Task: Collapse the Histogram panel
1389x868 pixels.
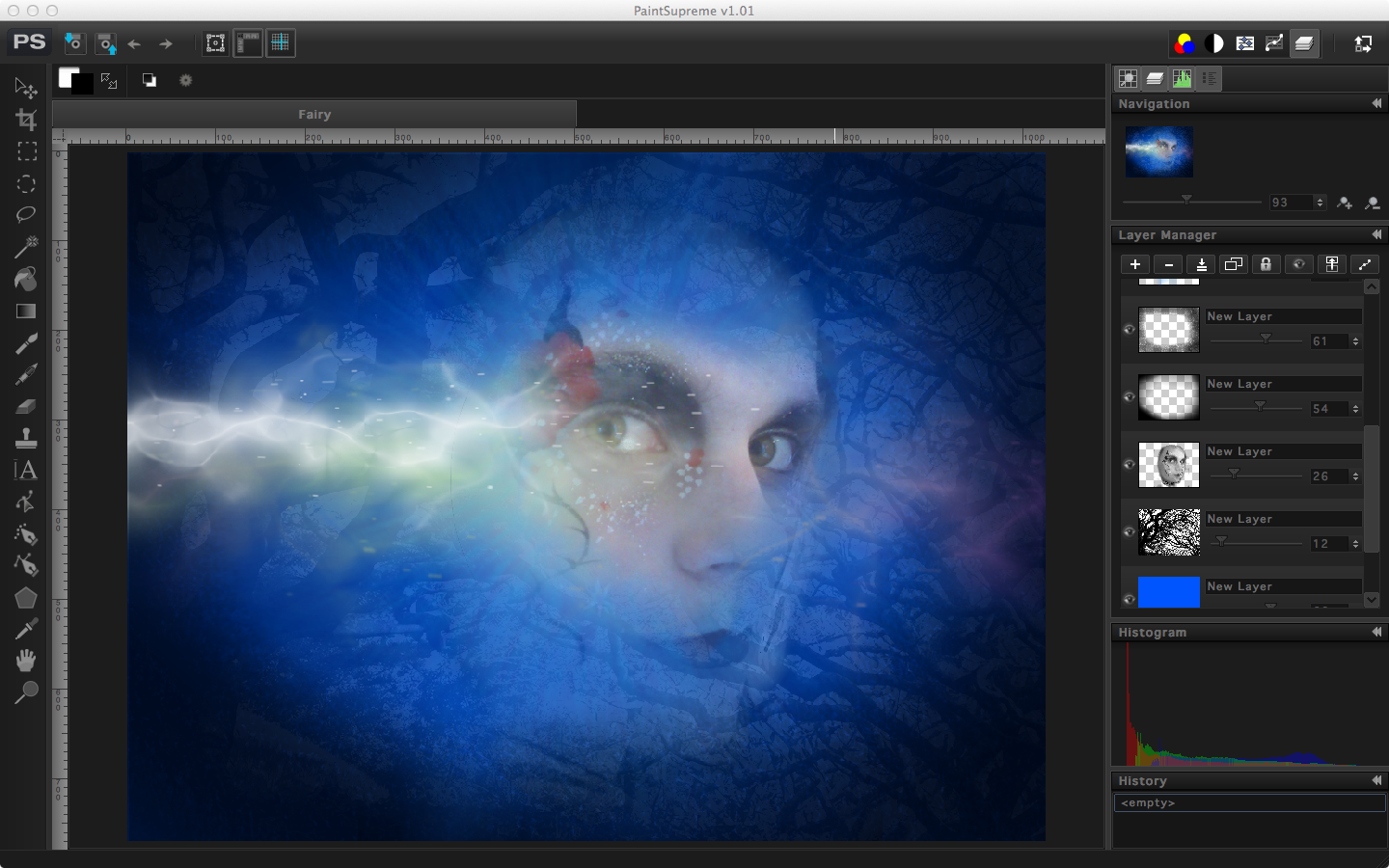Action: [x=1376, y=632]
